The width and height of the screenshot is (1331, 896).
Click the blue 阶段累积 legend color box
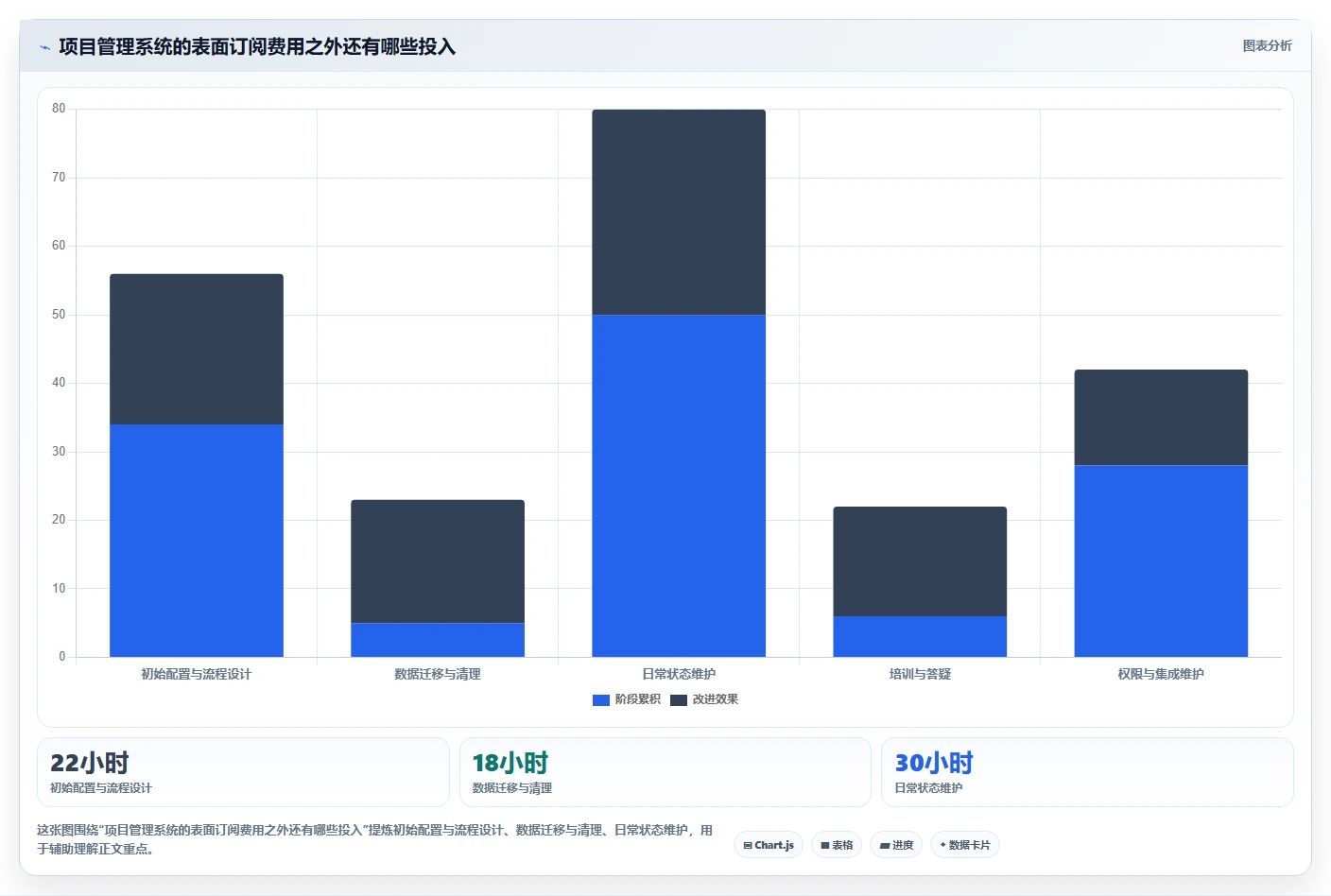[601, 699]
